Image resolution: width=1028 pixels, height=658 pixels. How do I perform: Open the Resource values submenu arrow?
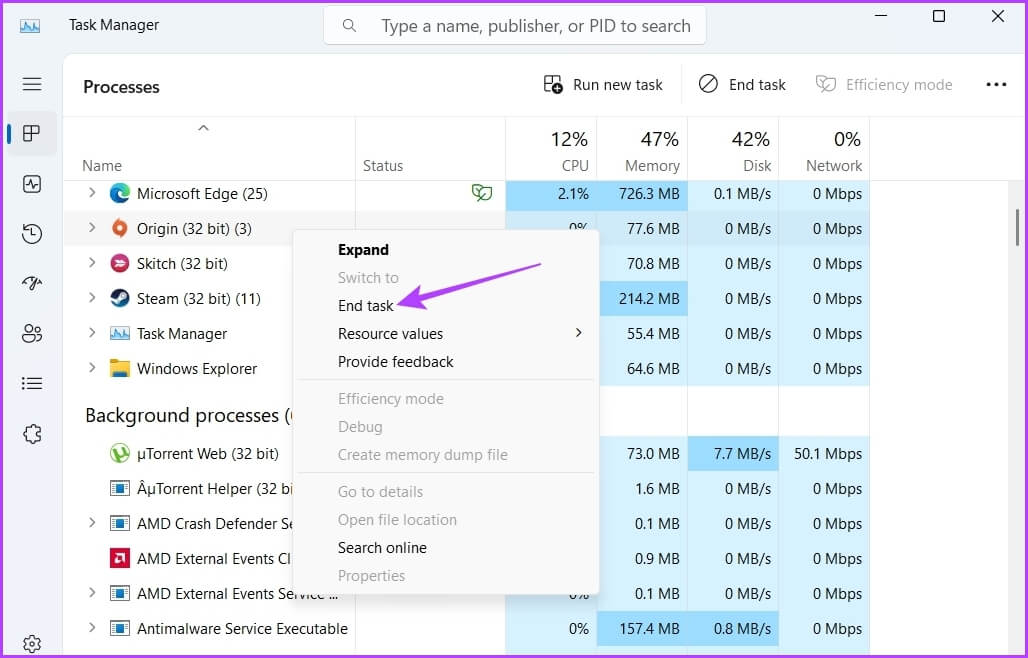pos(578,333)
